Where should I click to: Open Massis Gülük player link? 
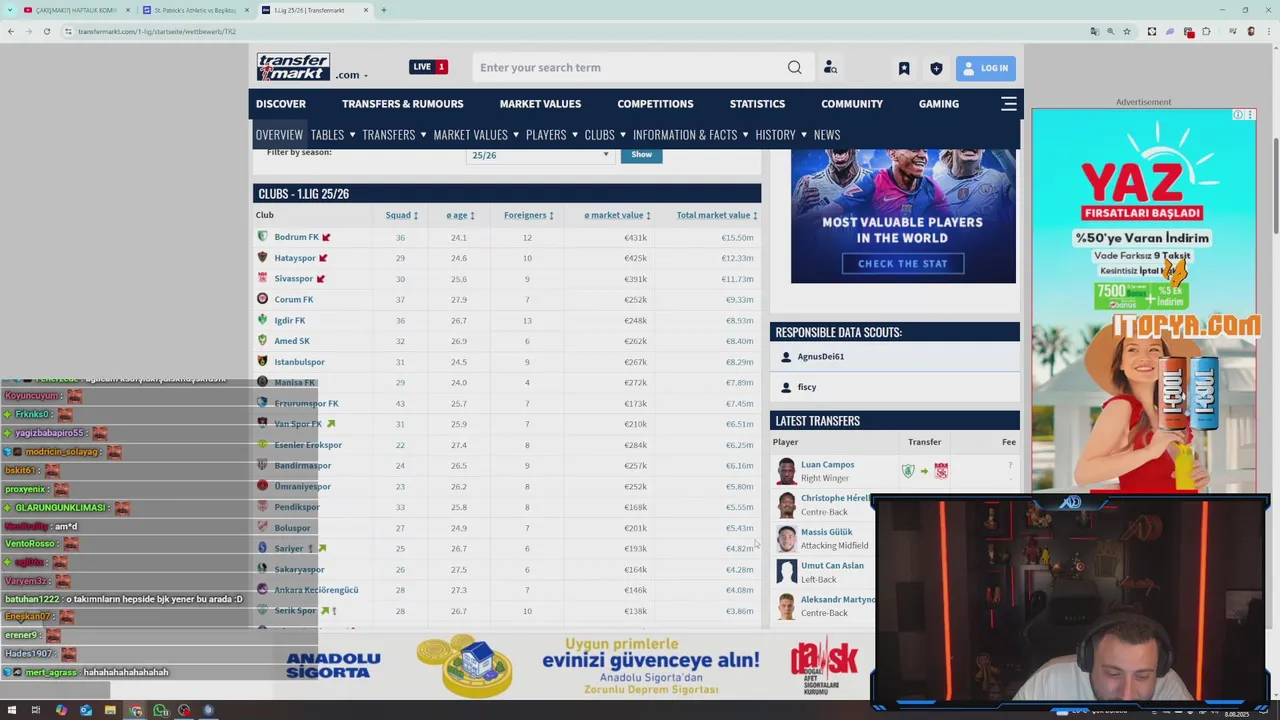(x=826, y=532)
